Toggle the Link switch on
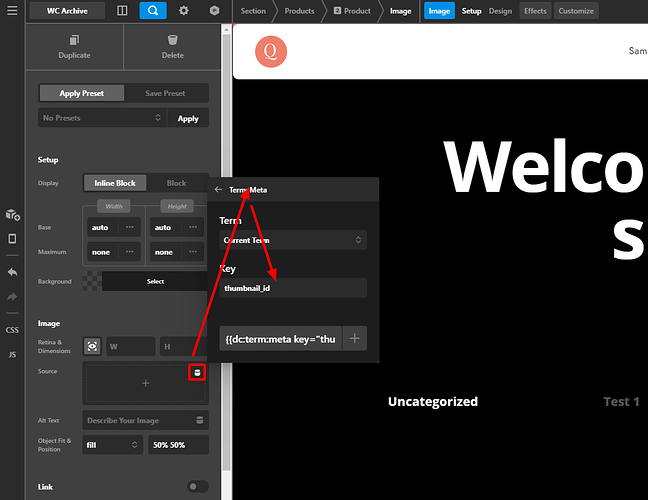The width and height of the screenshot is (648, 500). 198,486
